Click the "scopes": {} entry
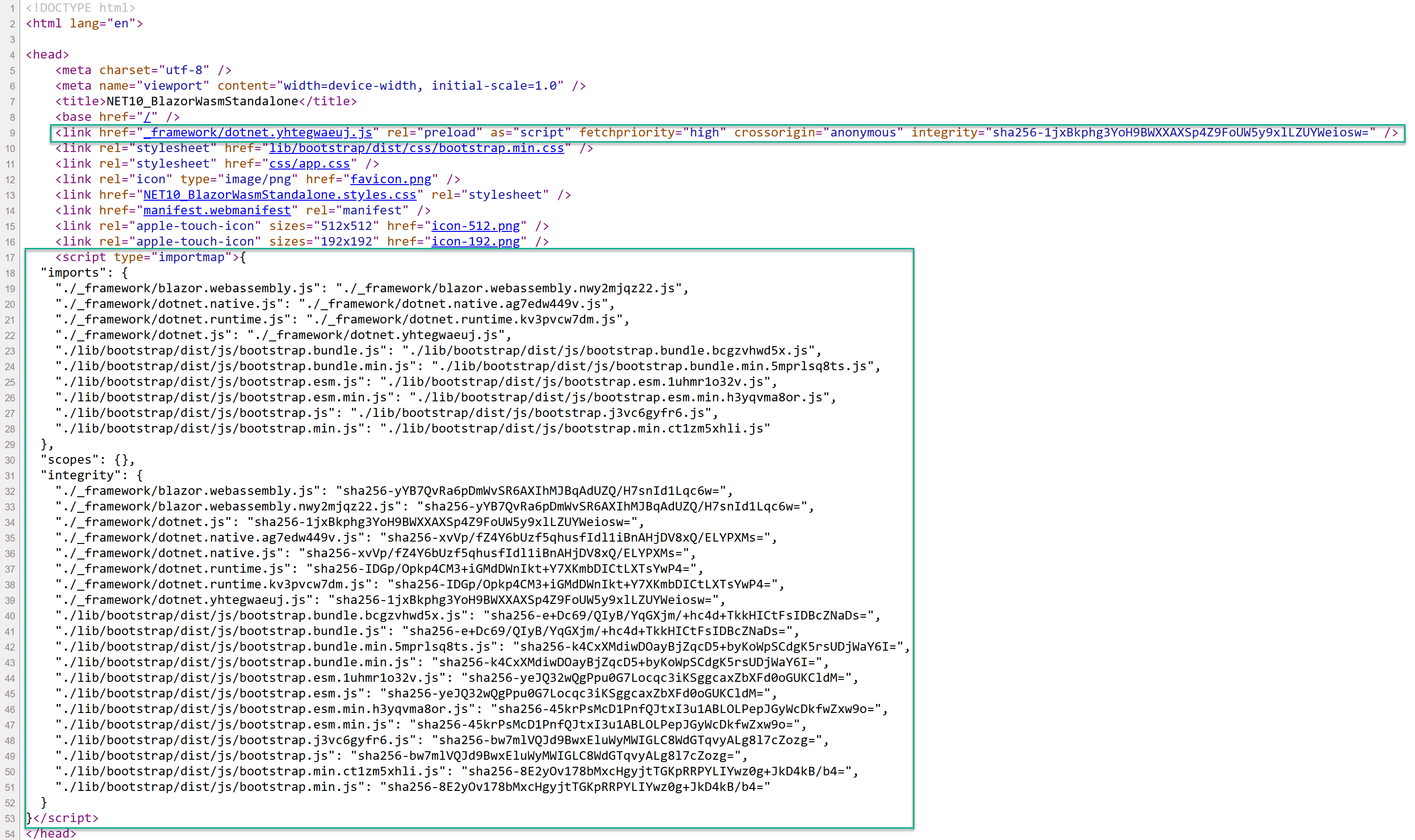This screenshot has height=840, width=1415. coord(88,459)
